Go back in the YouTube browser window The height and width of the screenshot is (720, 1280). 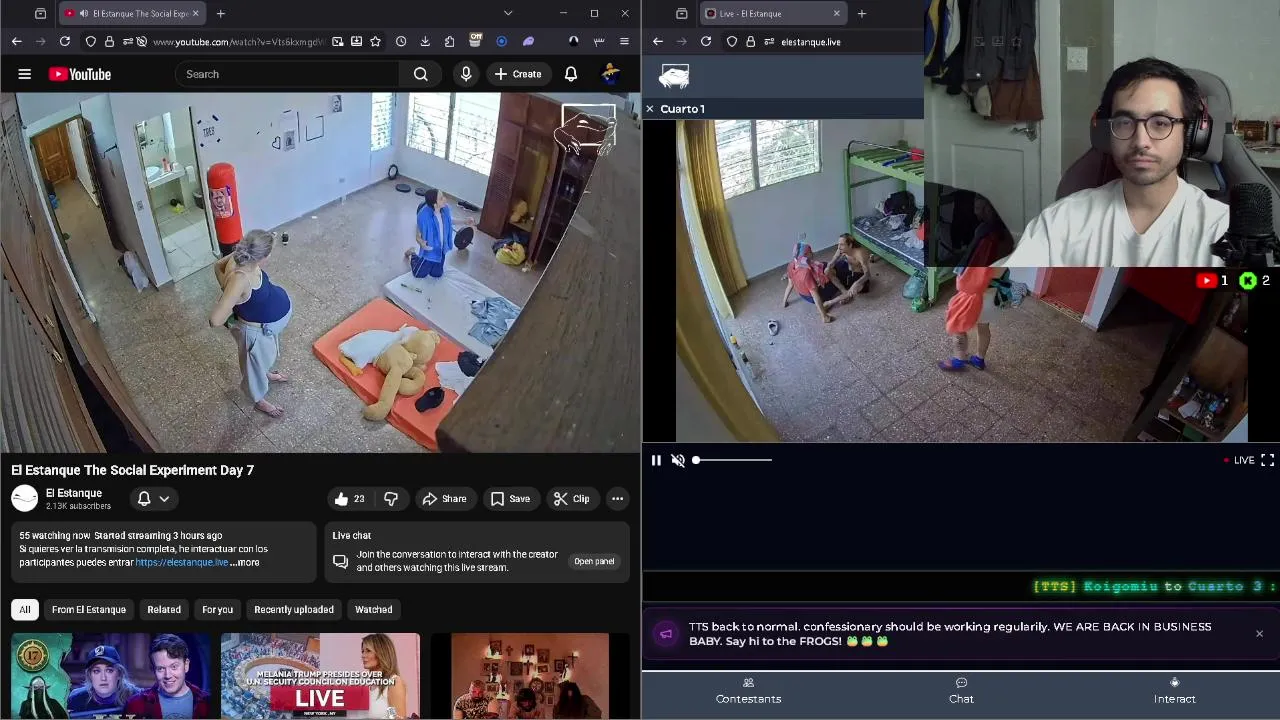(17, 41)
